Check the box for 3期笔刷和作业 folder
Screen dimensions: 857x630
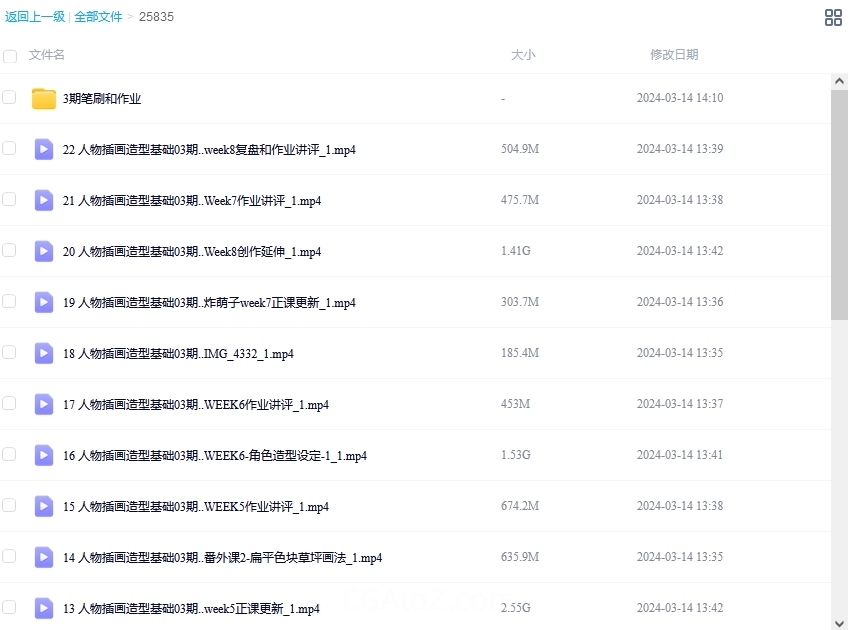[x=9, y=97]
